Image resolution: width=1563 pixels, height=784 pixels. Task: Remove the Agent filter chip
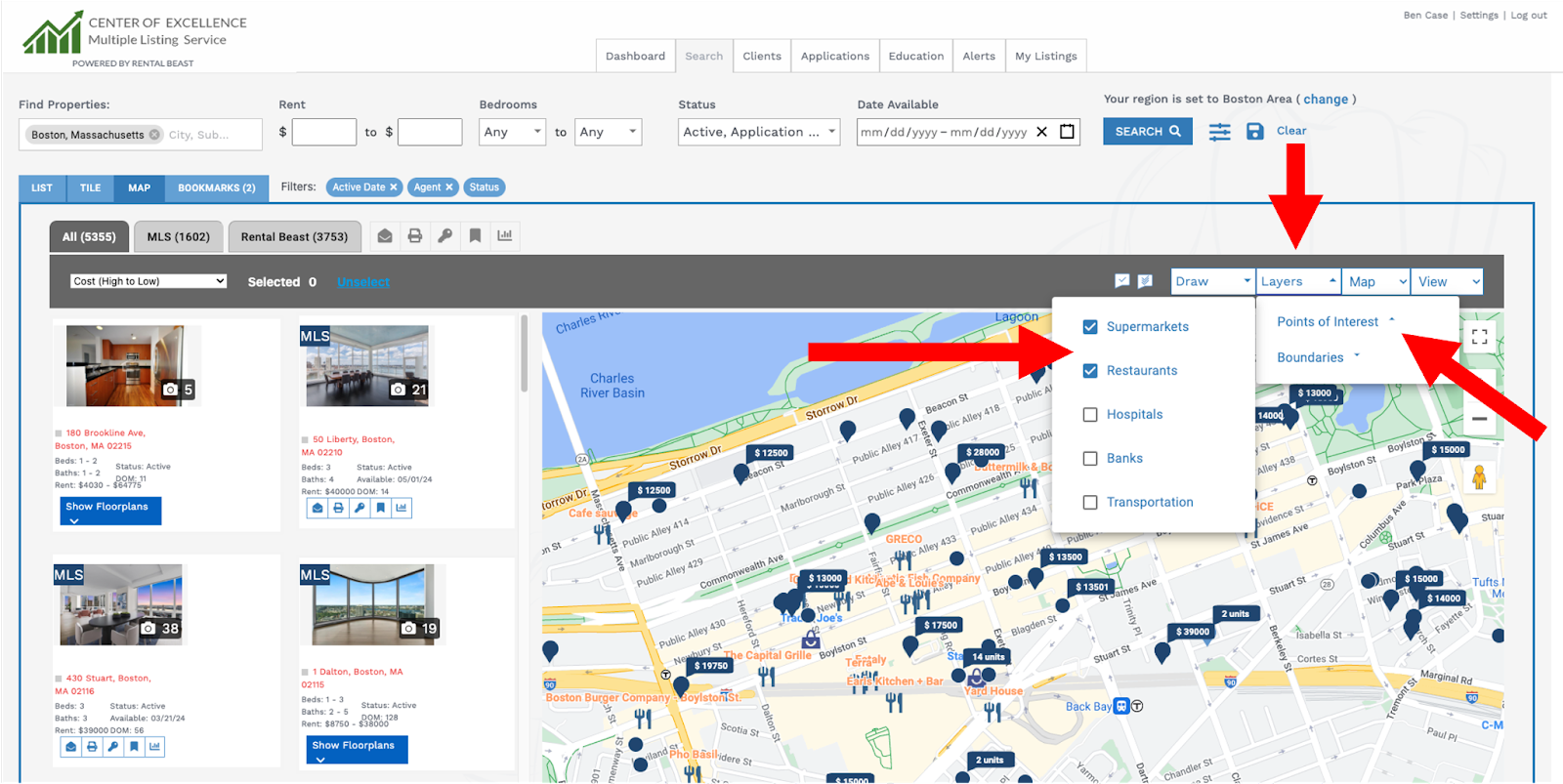point(449,187)
